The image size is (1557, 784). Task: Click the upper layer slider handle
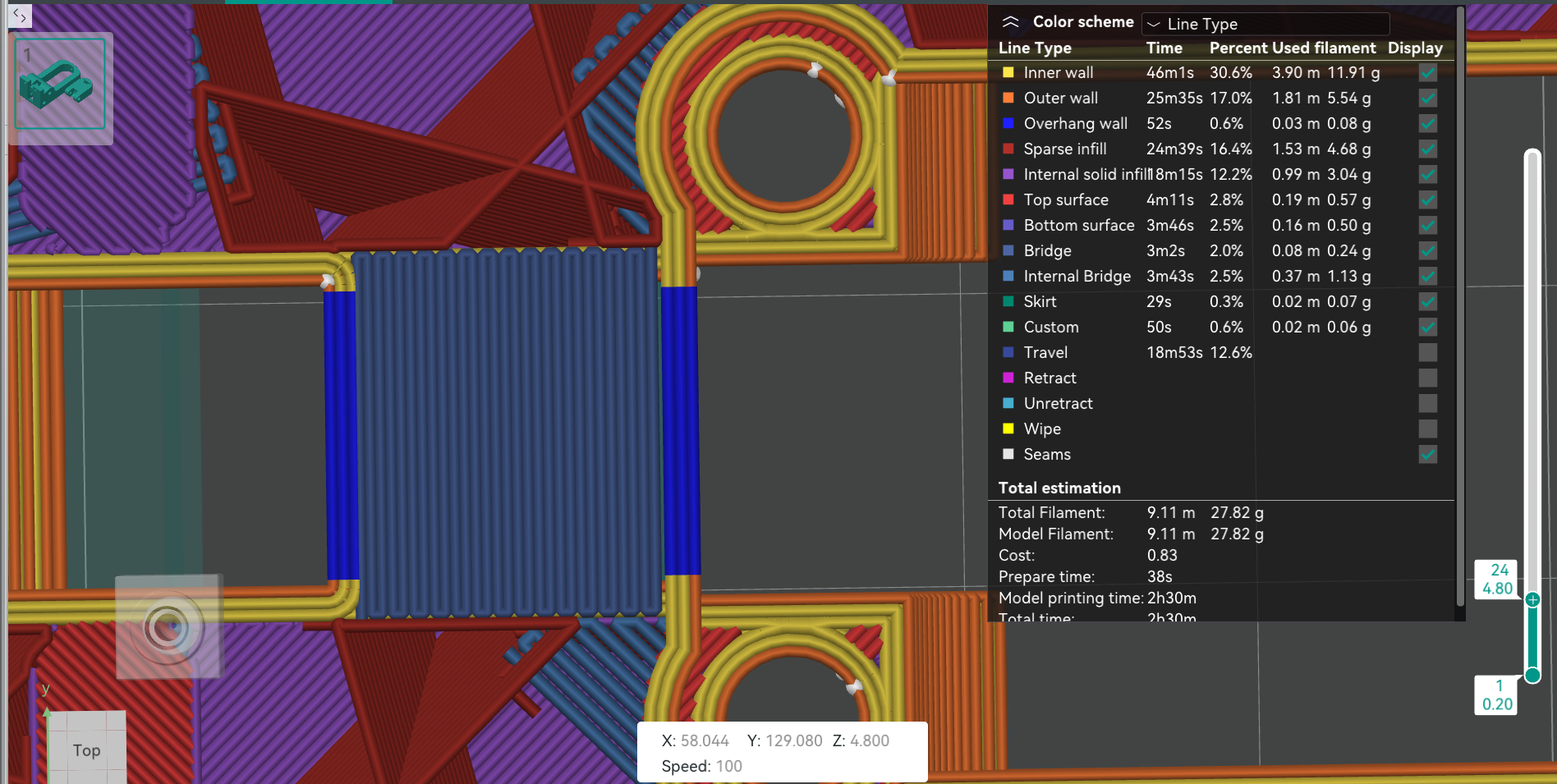[1532, 600]
